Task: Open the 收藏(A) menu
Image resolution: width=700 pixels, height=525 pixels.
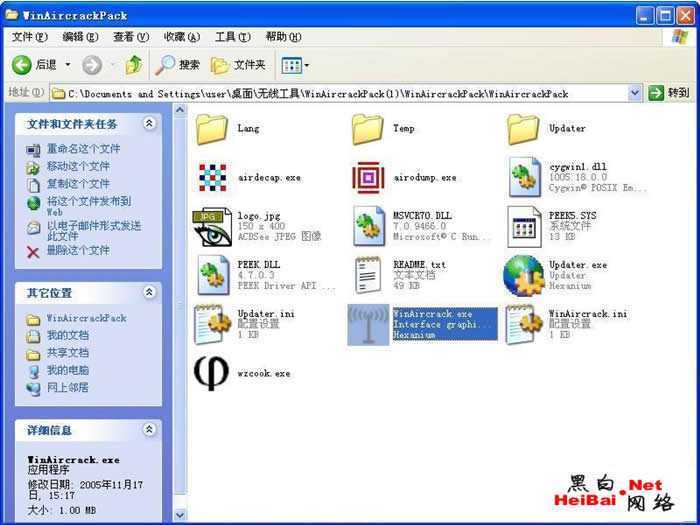Action: coord(182,37)
